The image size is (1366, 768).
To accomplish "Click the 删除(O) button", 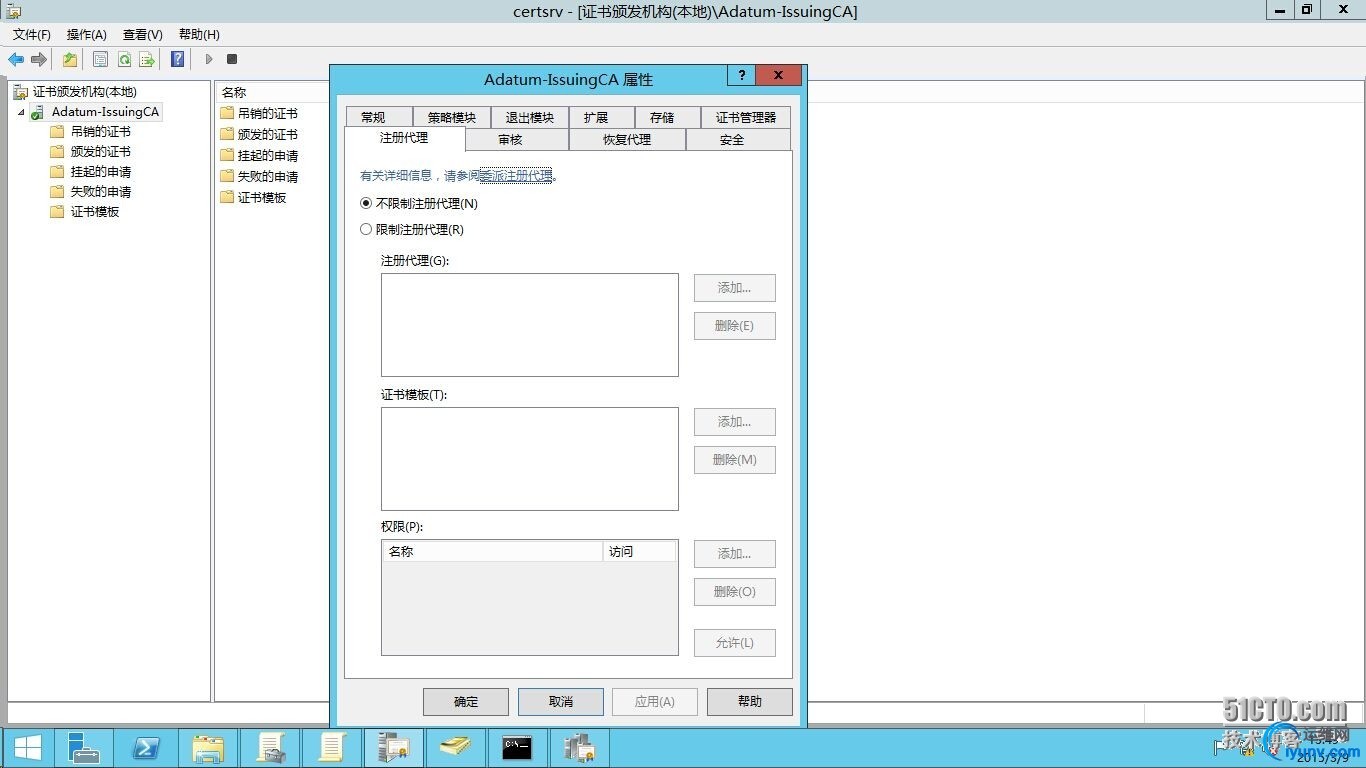I will (x=735, y=592).
